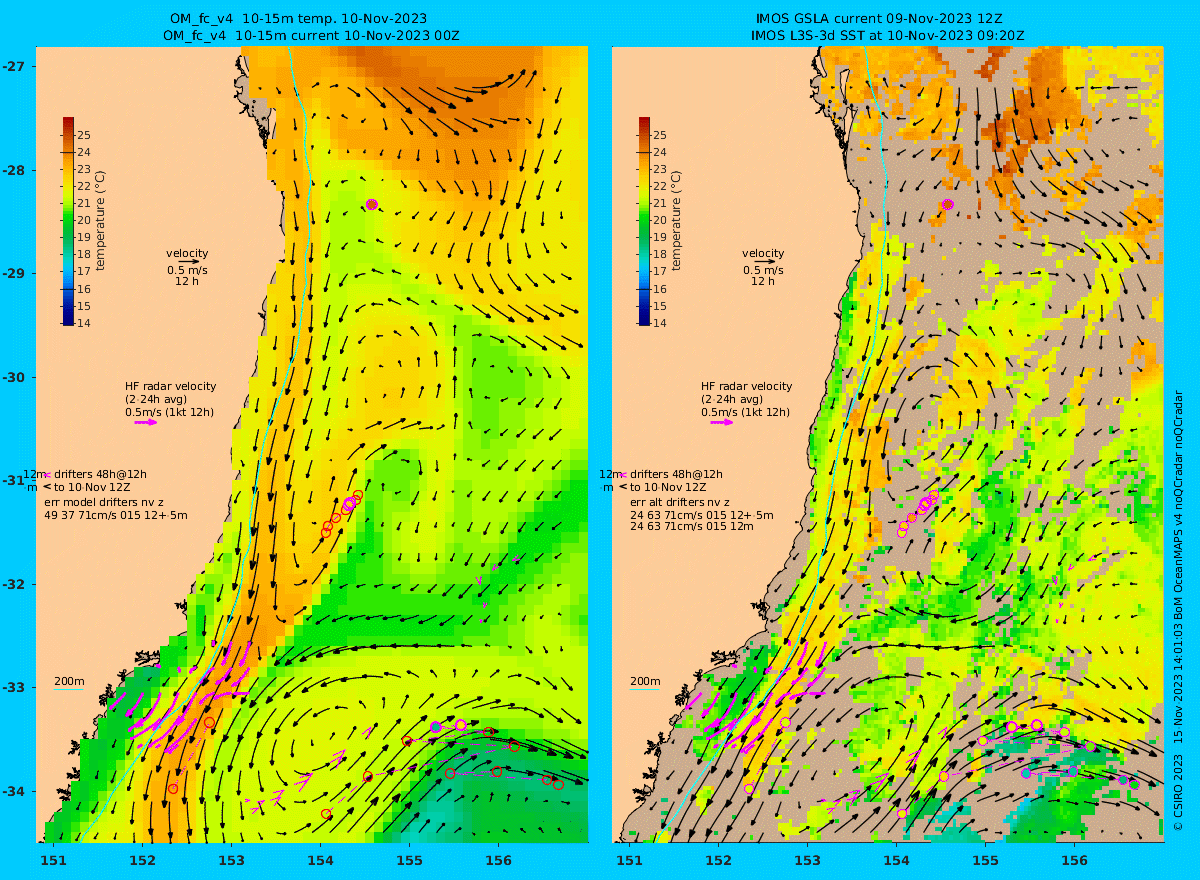Click the '25' color bar label in OM_fc_v4 map

click(x=84, y=135)
